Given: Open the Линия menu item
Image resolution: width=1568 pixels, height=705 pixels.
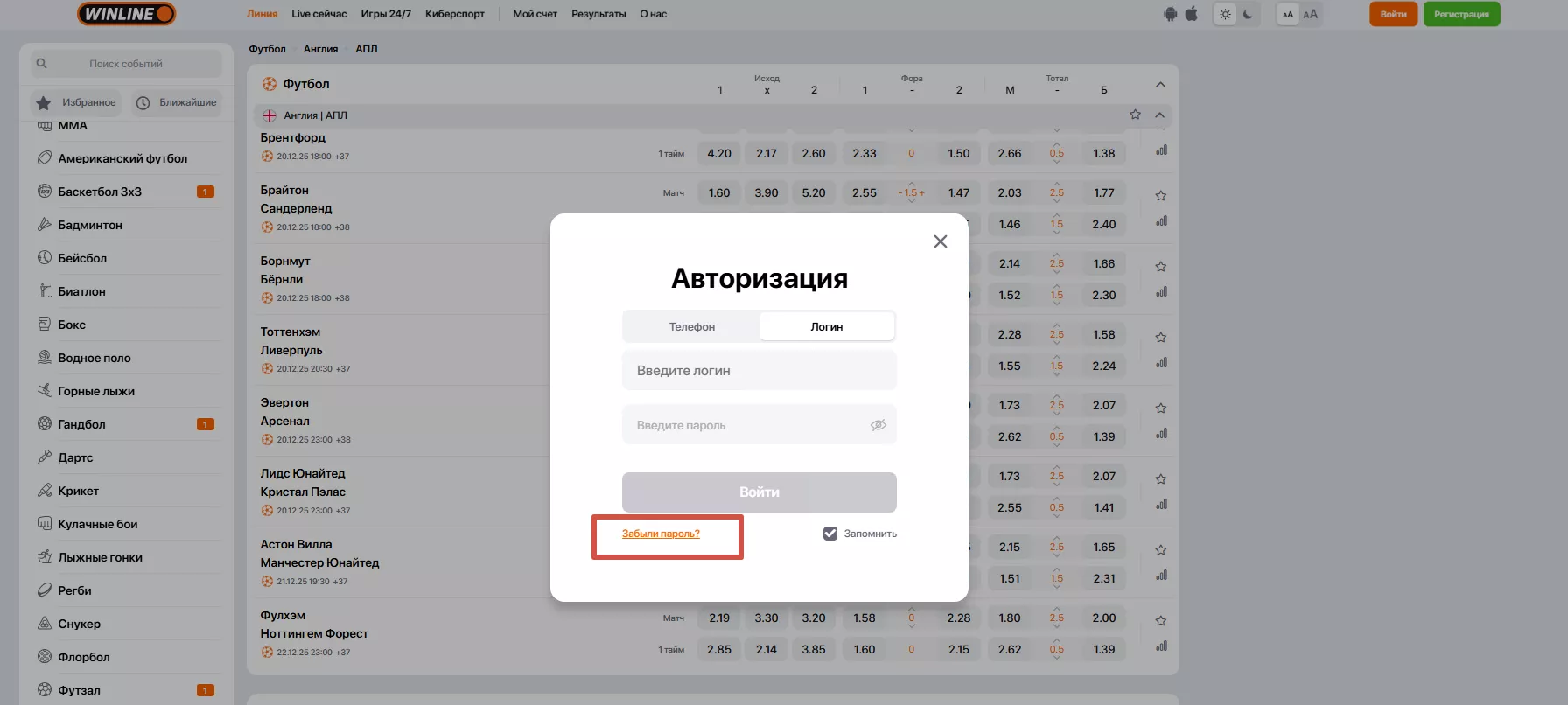Looking at the screenshot, I should 262,14.
